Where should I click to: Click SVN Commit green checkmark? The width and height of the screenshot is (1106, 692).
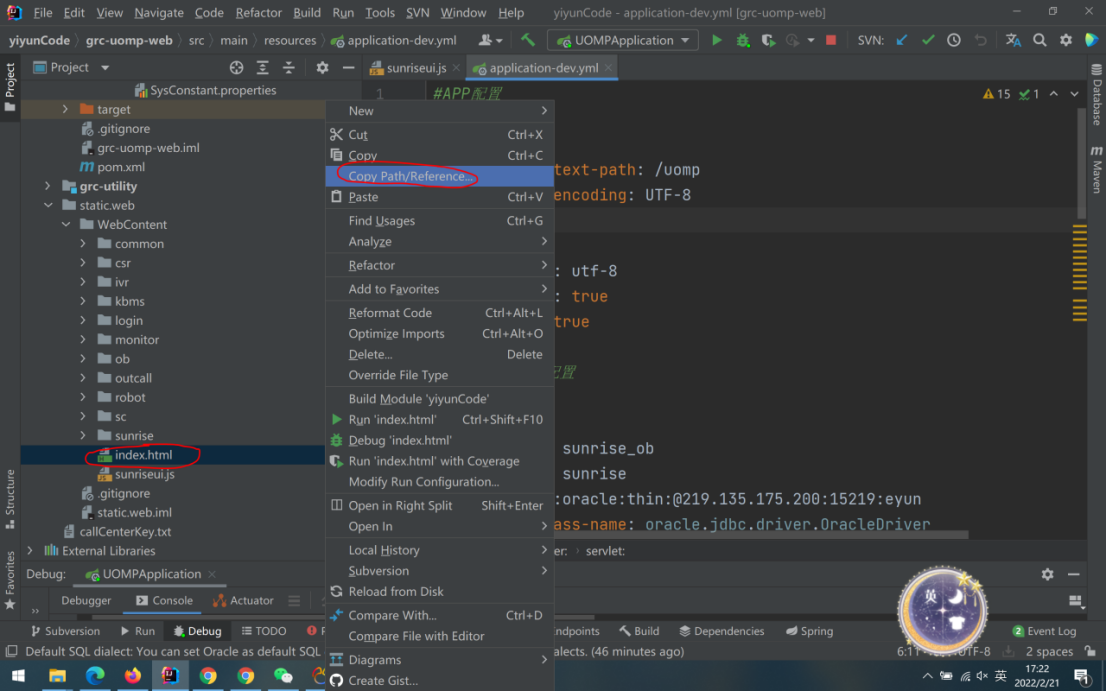click(x=928, y=40)
